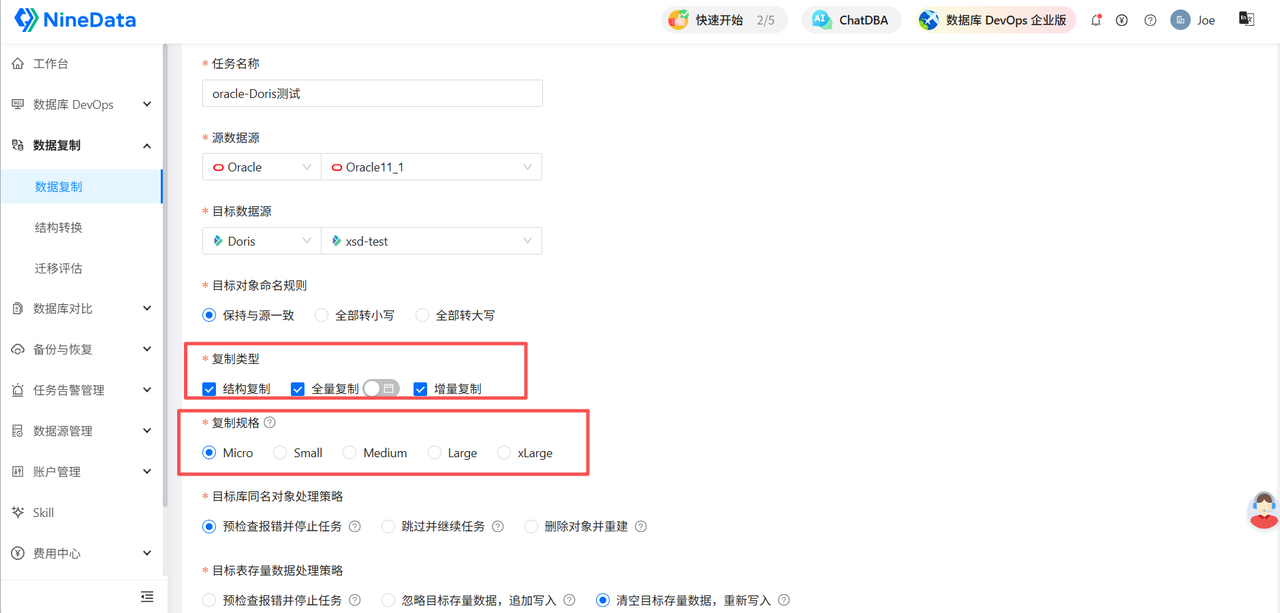Image resolution: width=1280 pixels, height=613 pixels.
Task: Open the Doris target type dropdown
Action: pyautogui.click(x=262, y=241)
